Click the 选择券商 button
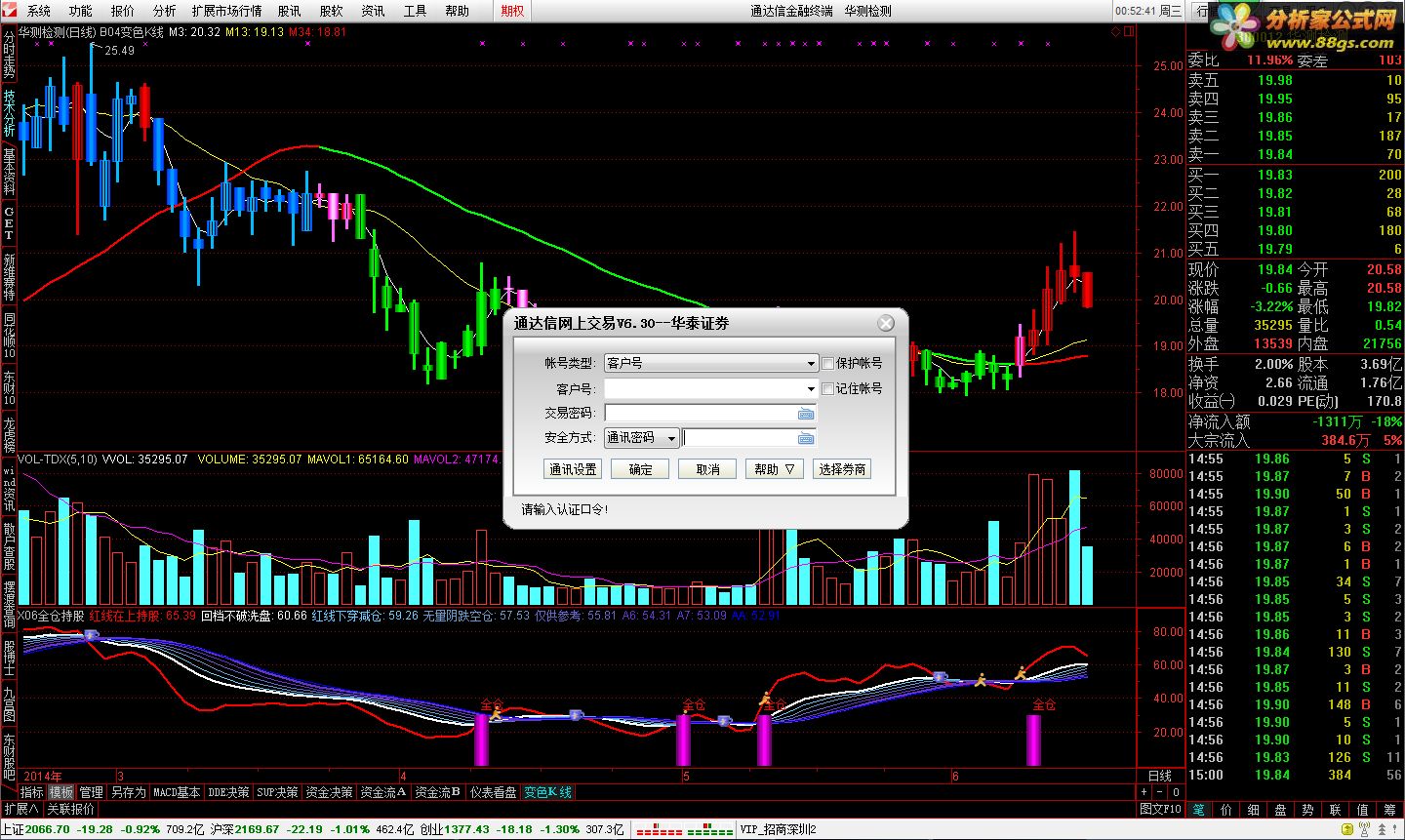 (x=842, y=469)
